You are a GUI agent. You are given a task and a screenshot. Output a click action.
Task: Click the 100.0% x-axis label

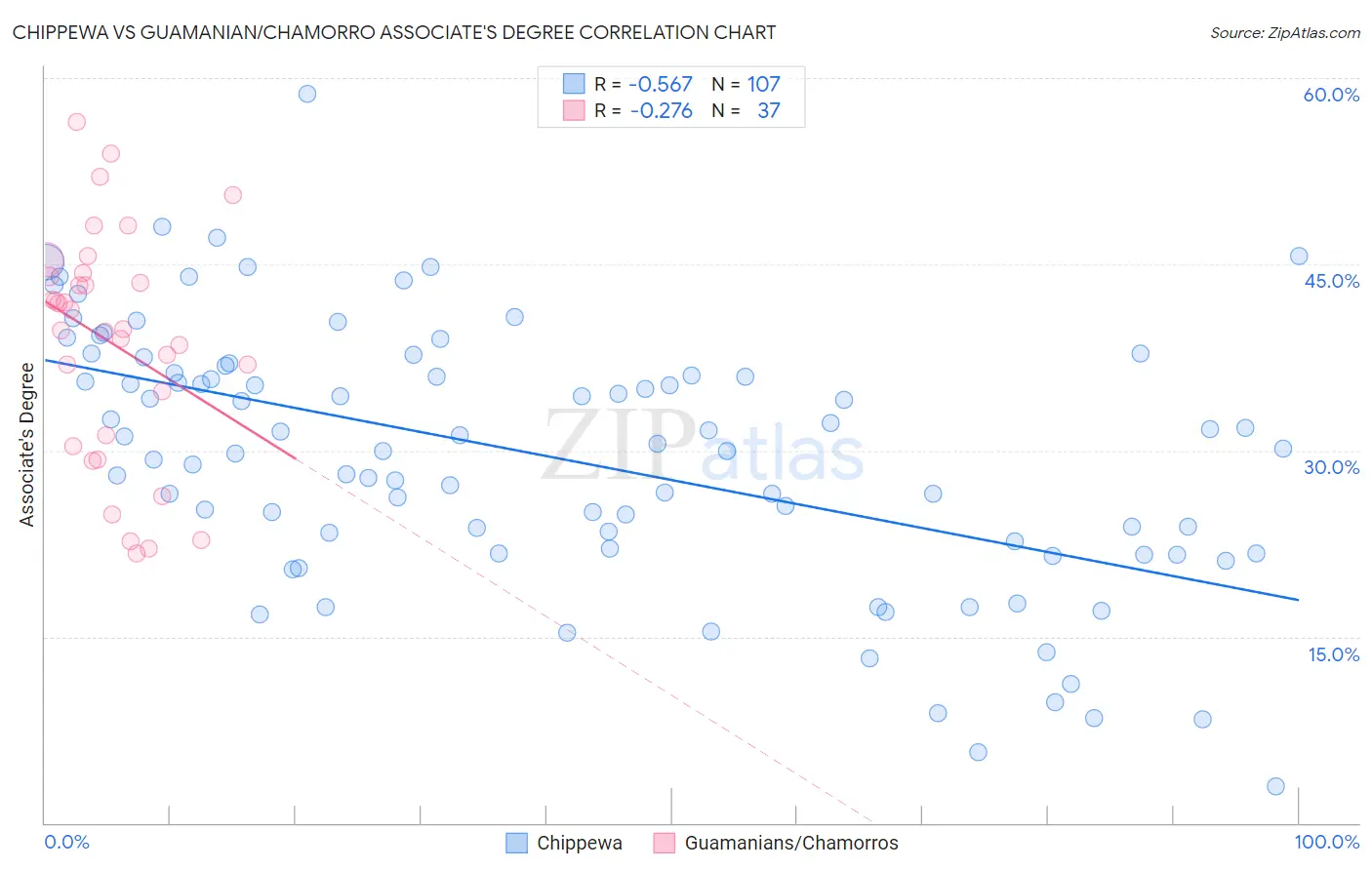[x=1327, y=843]
